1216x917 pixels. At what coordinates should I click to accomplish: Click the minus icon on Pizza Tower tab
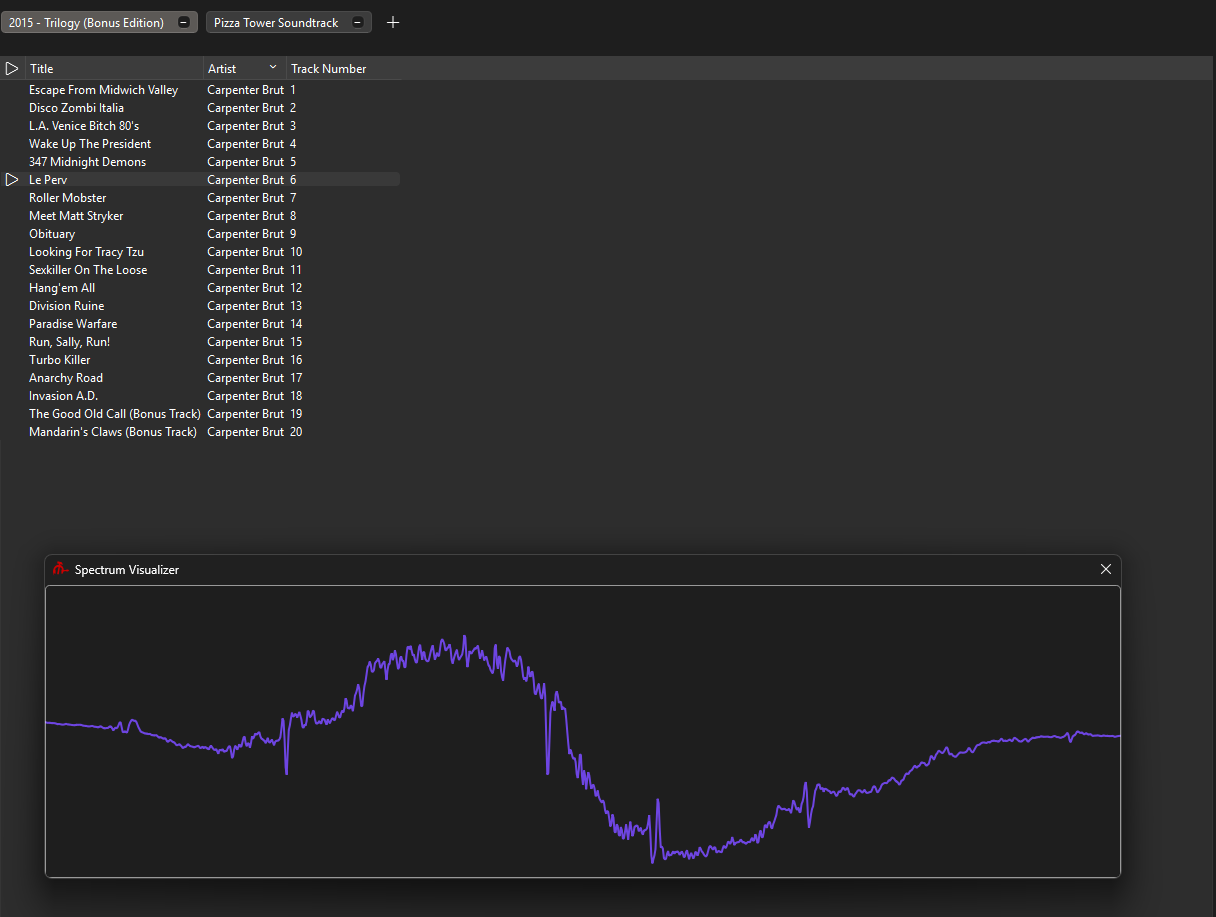pyautogui.click(x=357, y=22)
